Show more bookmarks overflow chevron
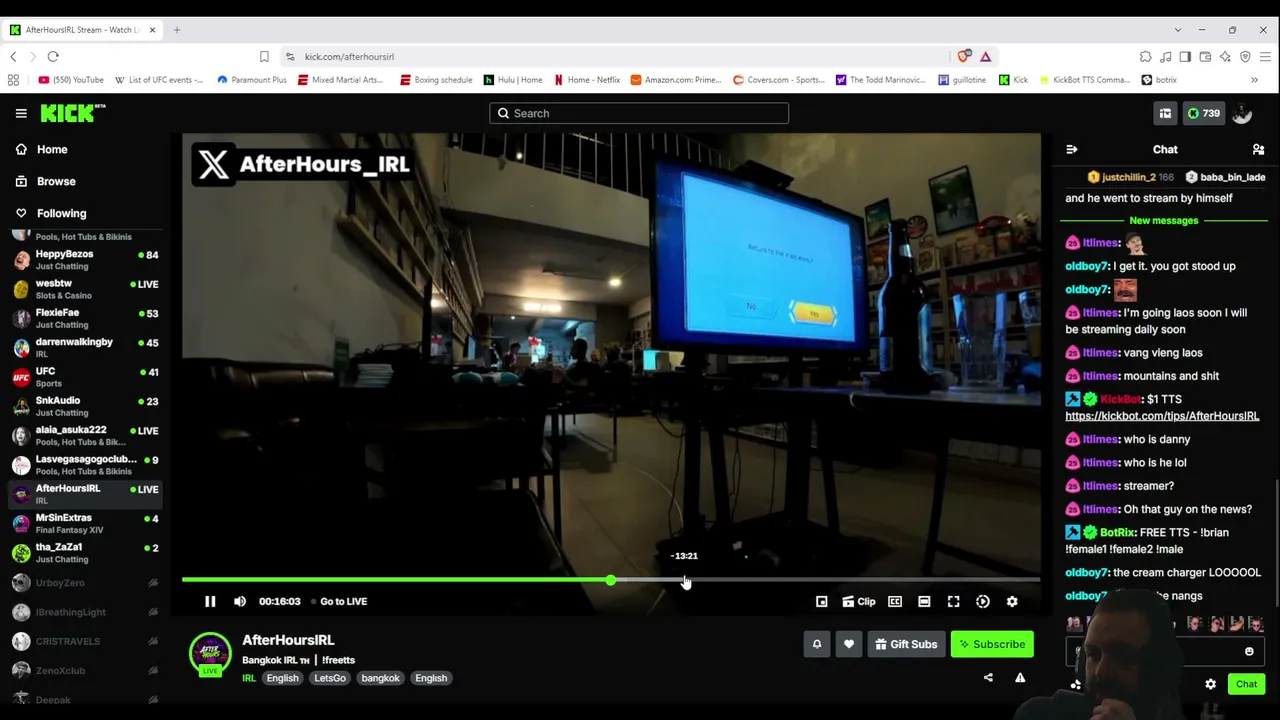 [1254, 80]
